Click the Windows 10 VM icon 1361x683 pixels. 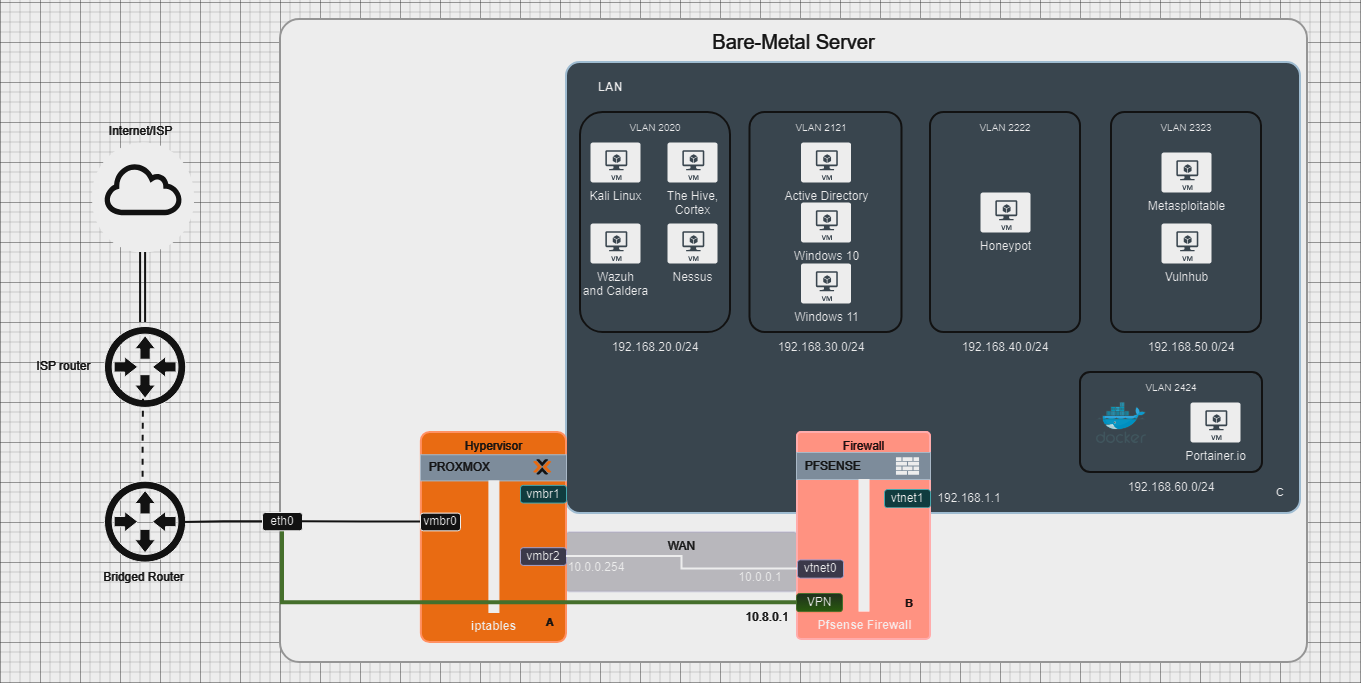[x=825, y=222]
